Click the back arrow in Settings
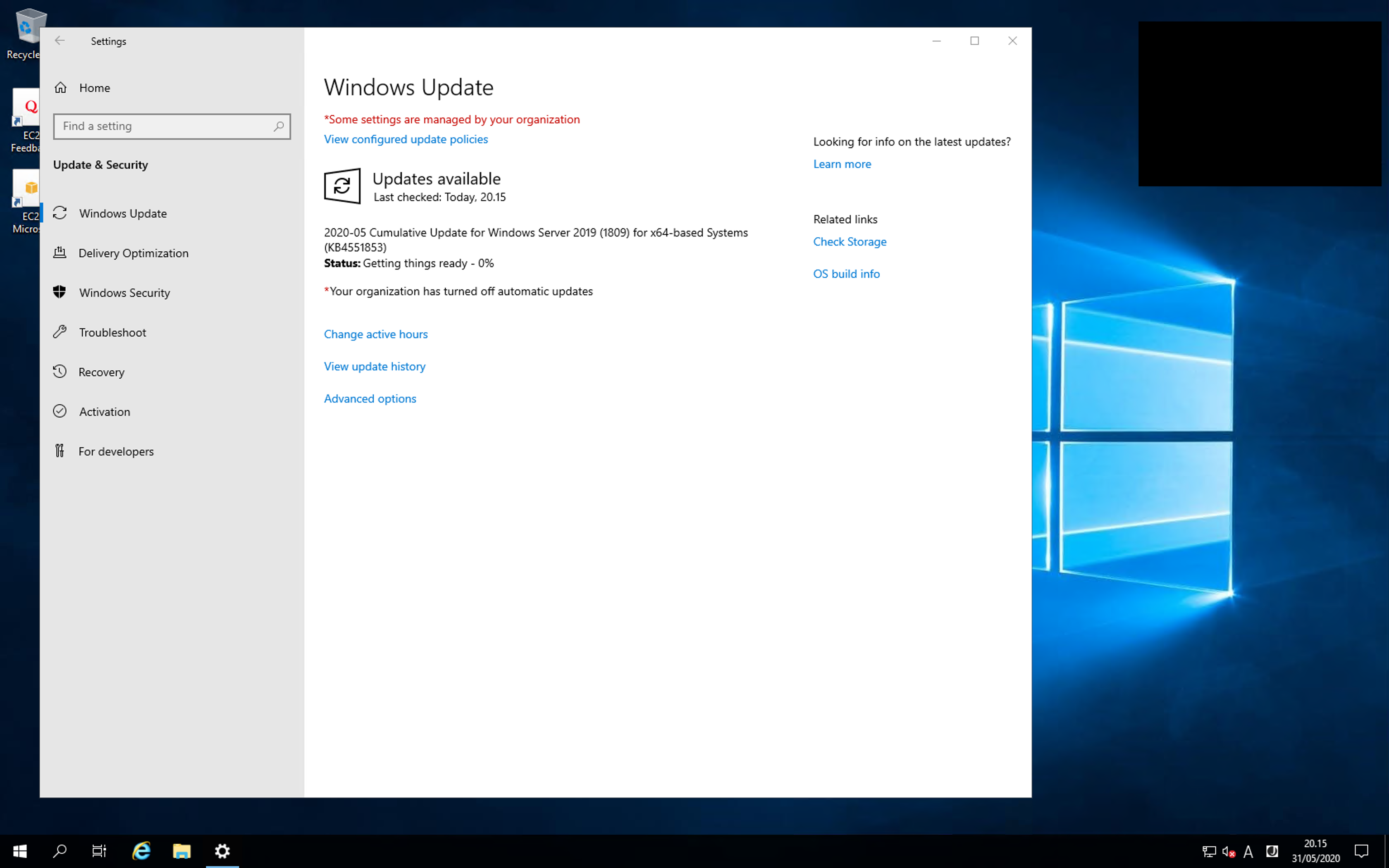Viewport: 1389px width, 868px height. (60, 40)
